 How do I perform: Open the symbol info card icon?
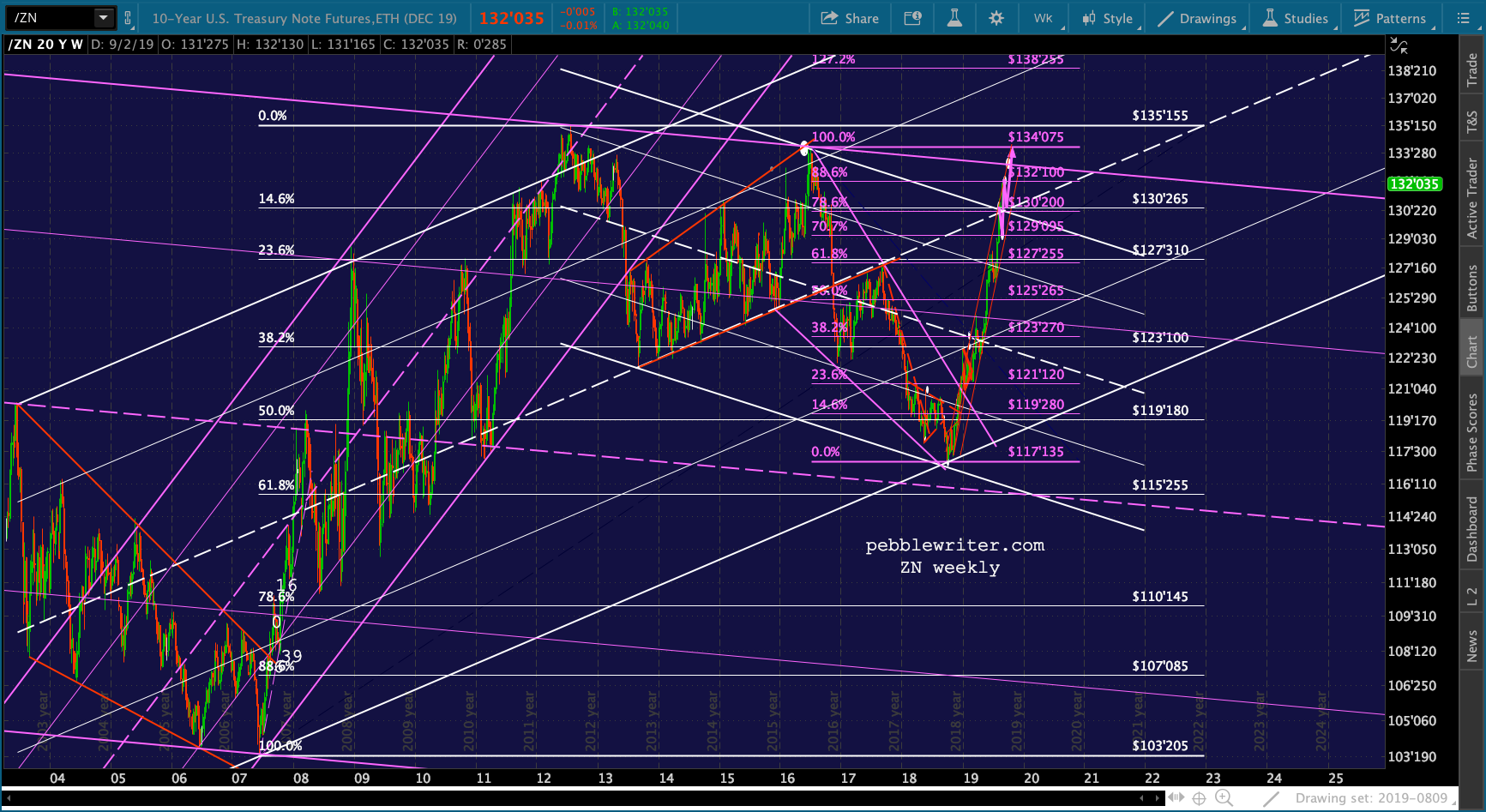(x=913, y=18)
